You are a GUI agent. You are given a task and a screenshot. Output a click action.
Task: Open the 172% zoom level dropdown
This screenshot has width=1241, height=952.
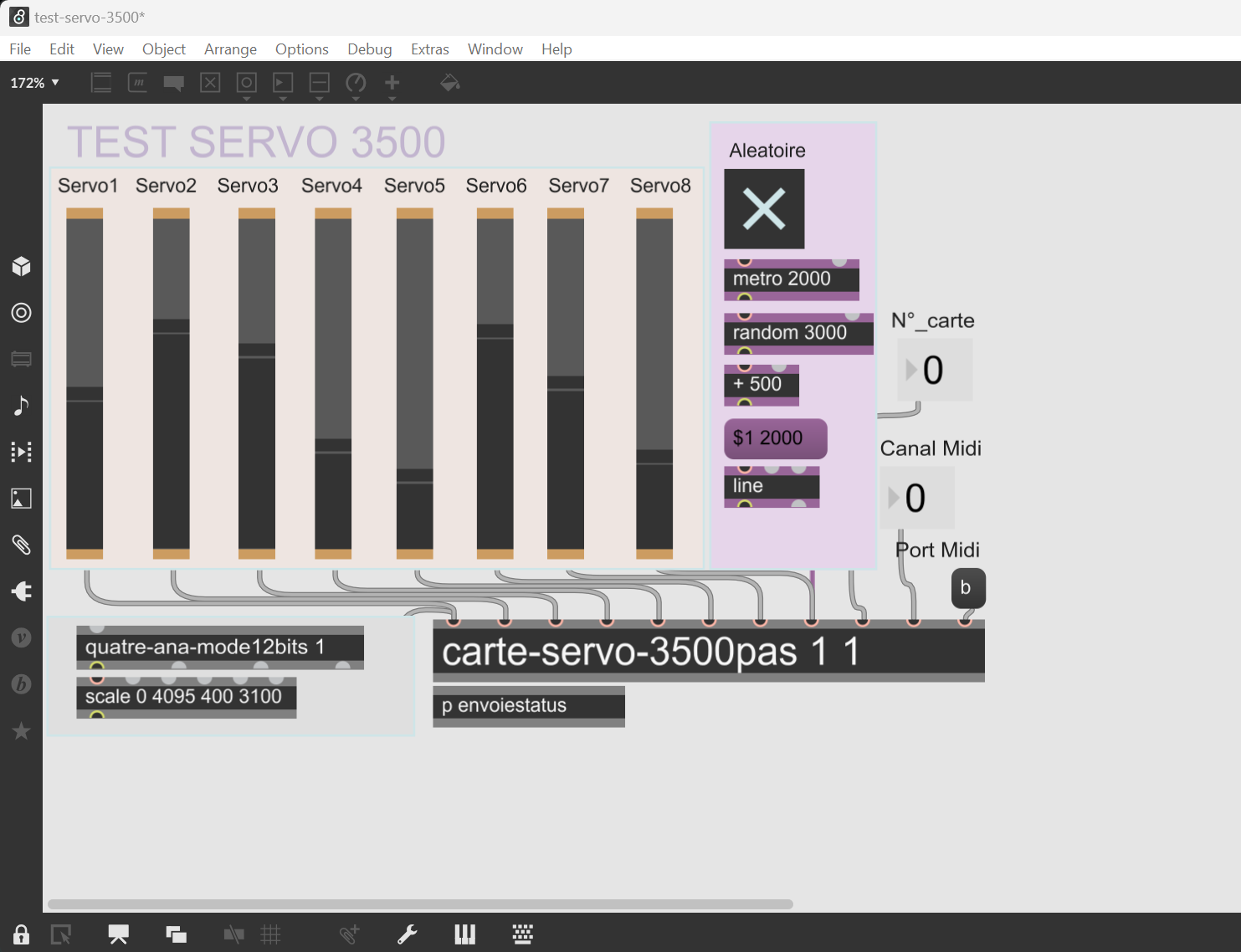[34, 83]
